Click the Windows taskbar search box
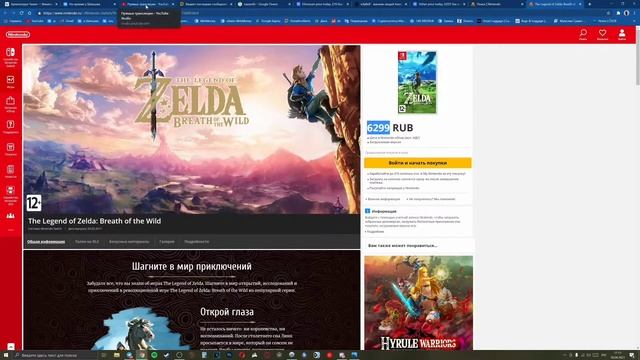640x360 pixels. pyautogui.click(x=55, y=356)
